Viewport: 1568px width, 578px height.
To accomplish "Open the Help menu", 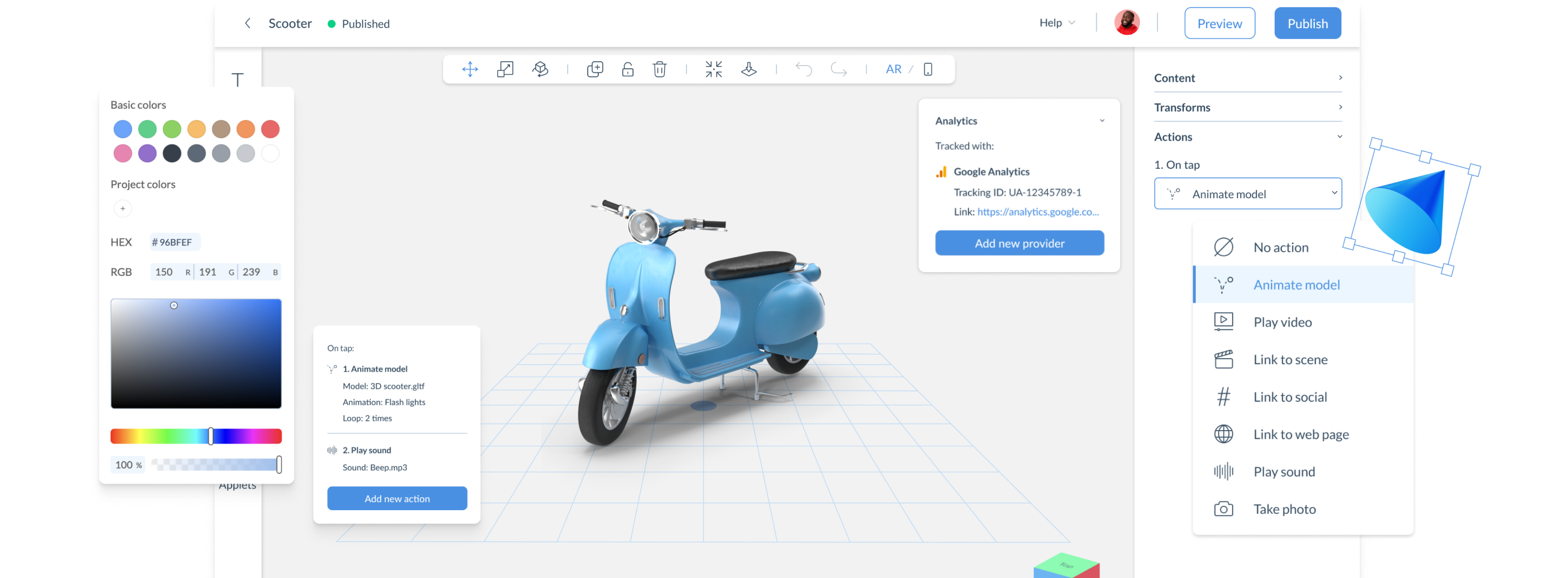I will 1056,22.
